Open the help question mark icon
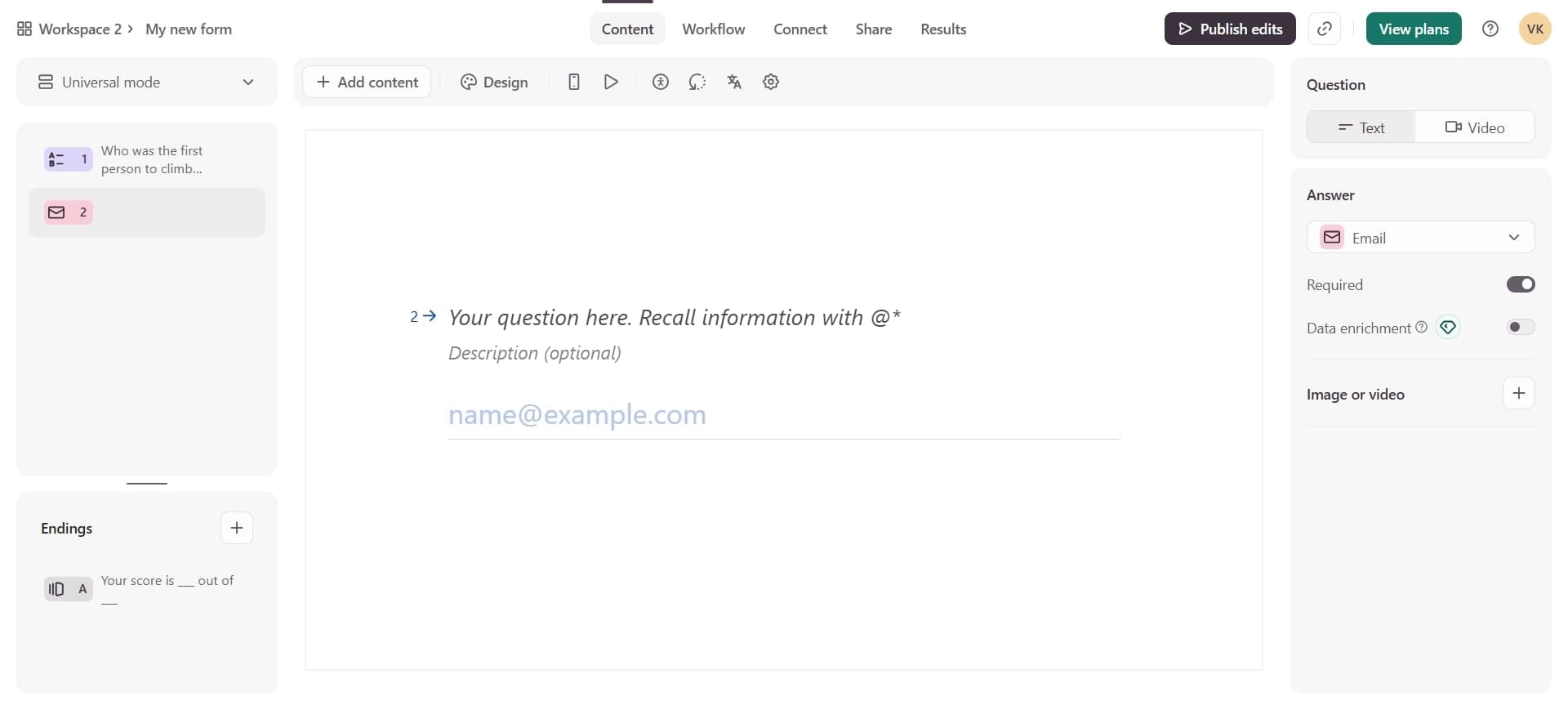The width and height of the screenshot is (1568, 710). coord(1490,29)
